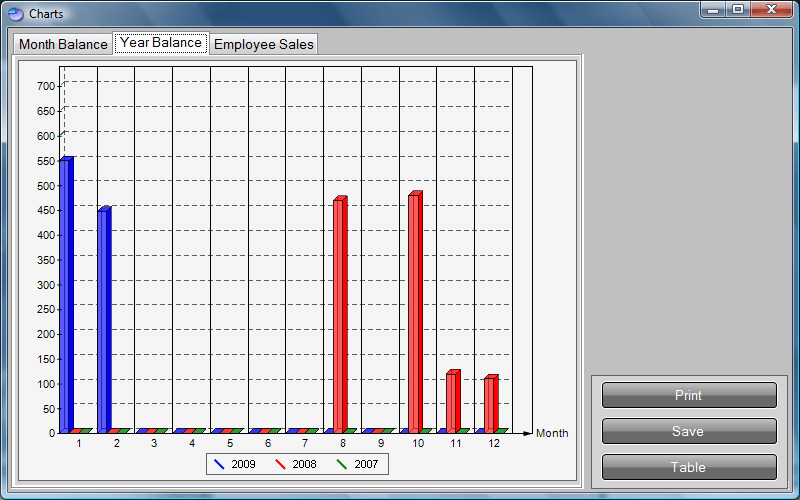Click the blue 2009 legend marker
This screenshot has width=800, height=500.
(x=220, y=464)
